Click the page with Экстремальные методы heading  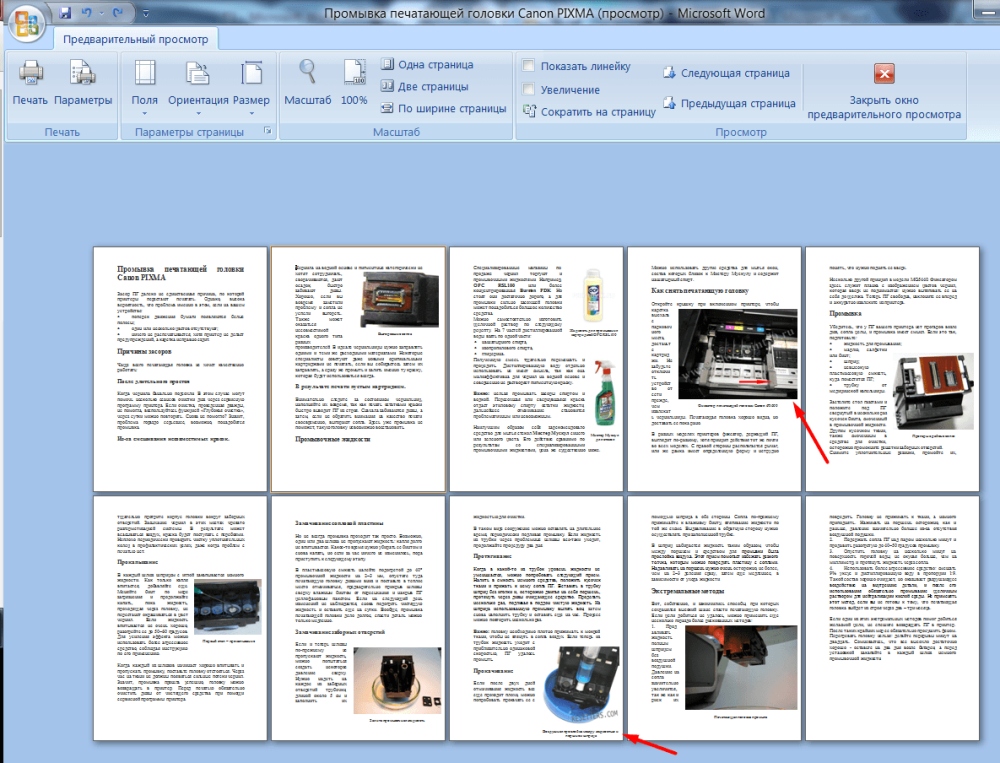tap(714, 618)
